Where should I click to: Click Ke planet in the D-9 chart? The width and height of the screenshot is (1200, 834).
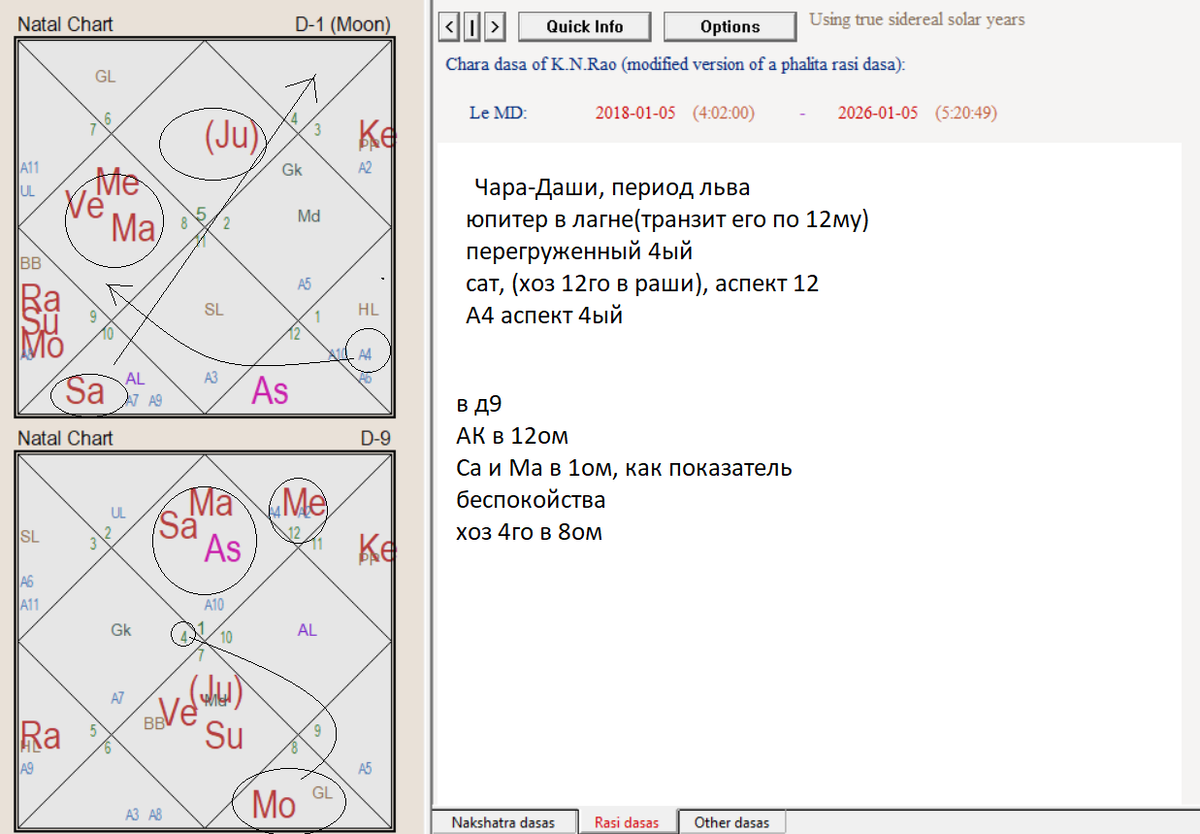(377, 548)
